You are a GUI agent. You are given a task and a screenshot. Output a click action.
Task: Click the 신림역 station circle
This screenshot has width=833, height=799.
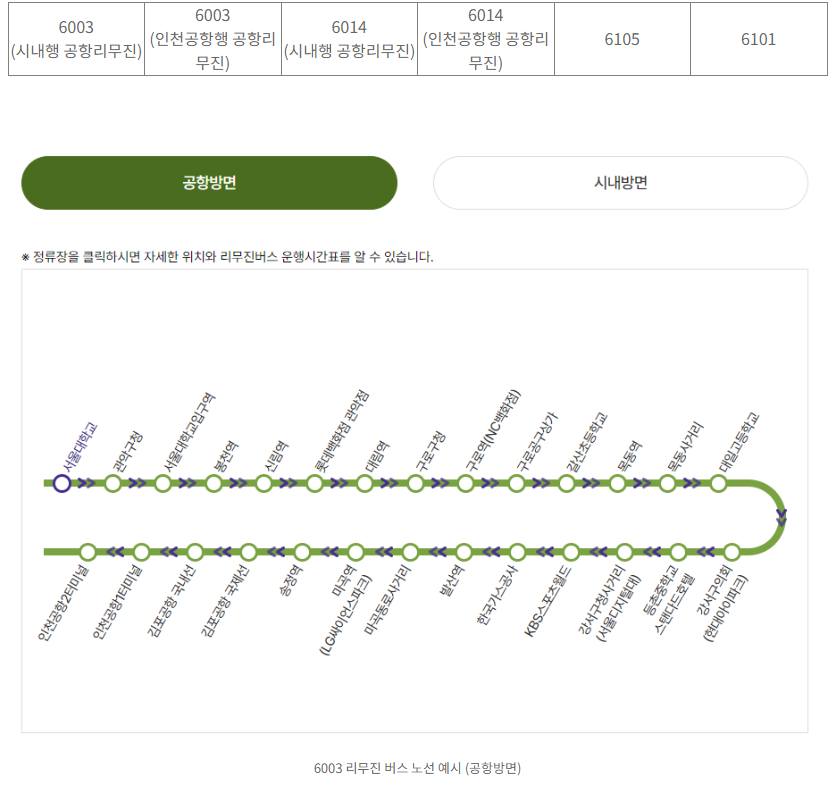click(x=262, y=483)
